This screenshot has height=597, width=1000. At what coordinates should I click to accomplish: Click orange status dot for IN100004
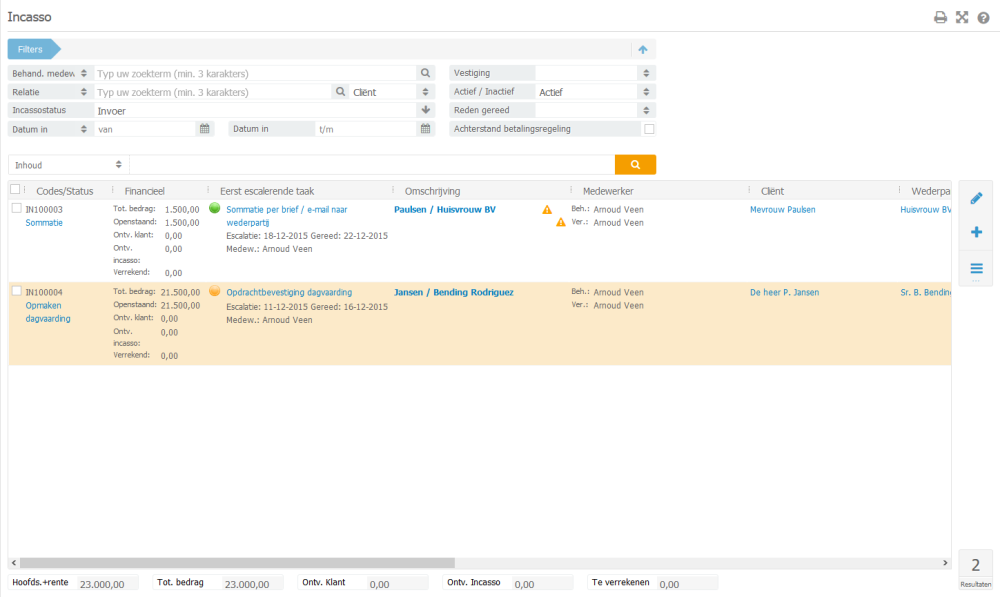click(x=214, y=291)
